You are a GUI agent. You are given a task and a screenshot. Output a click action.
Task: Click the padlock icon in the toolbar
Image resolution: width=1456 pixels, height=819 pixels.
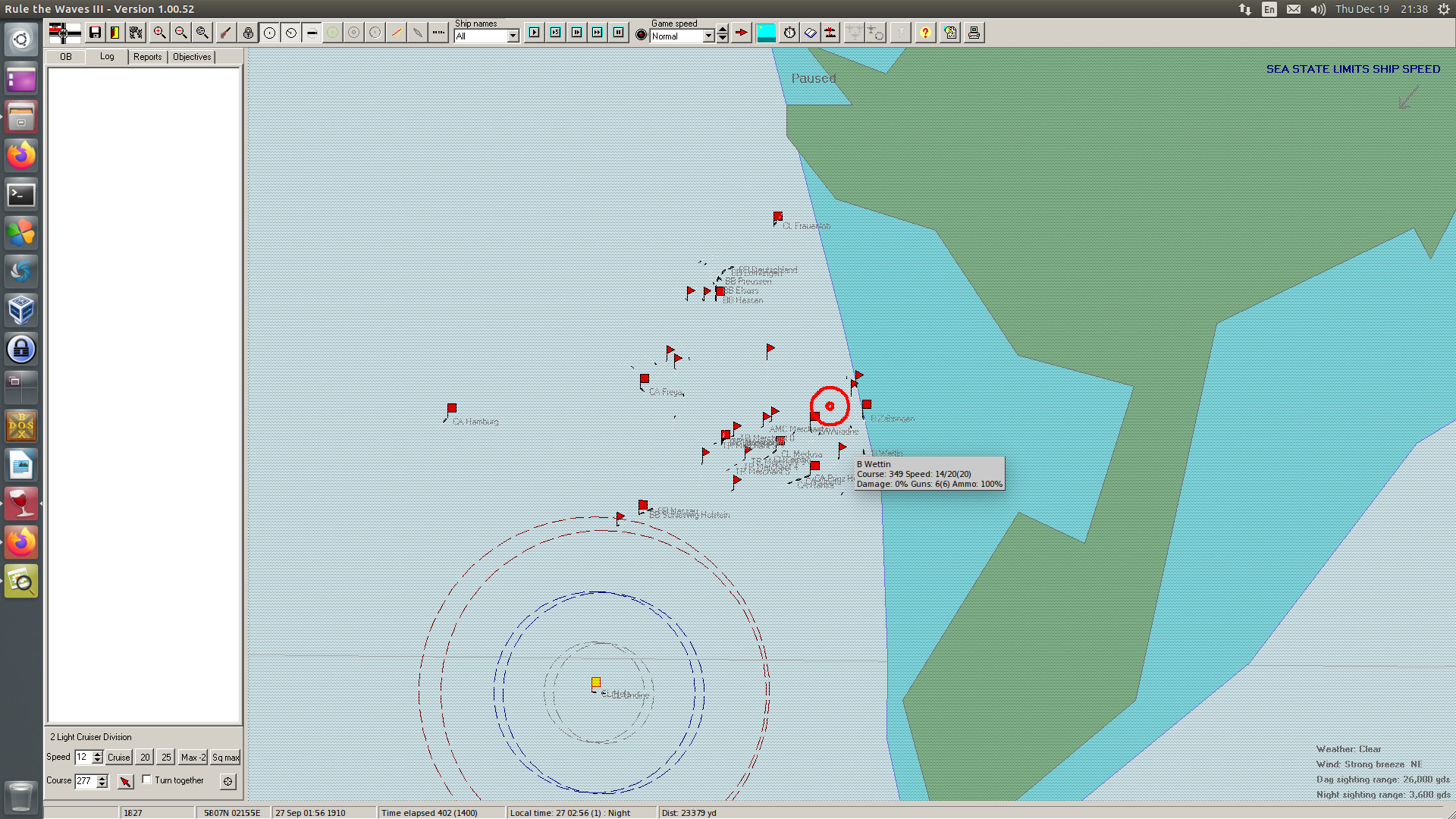248,33
